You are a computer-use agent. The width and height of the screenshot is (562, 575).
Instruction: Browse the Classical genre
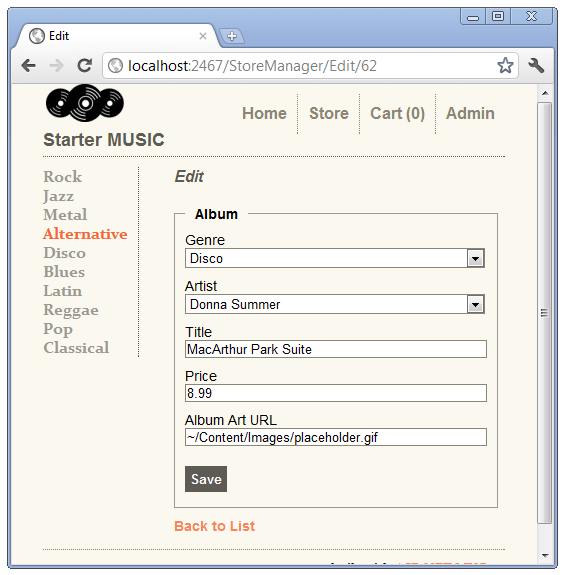coord(76,348)
